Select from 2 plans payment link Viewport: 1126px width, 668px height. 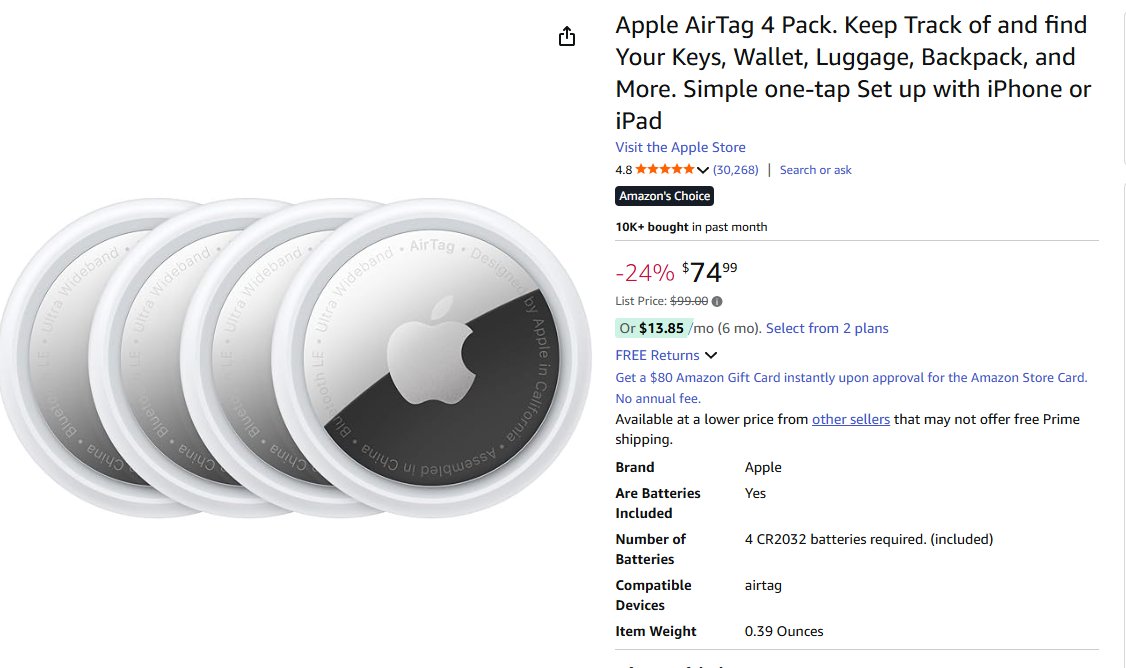pos(827,328)
